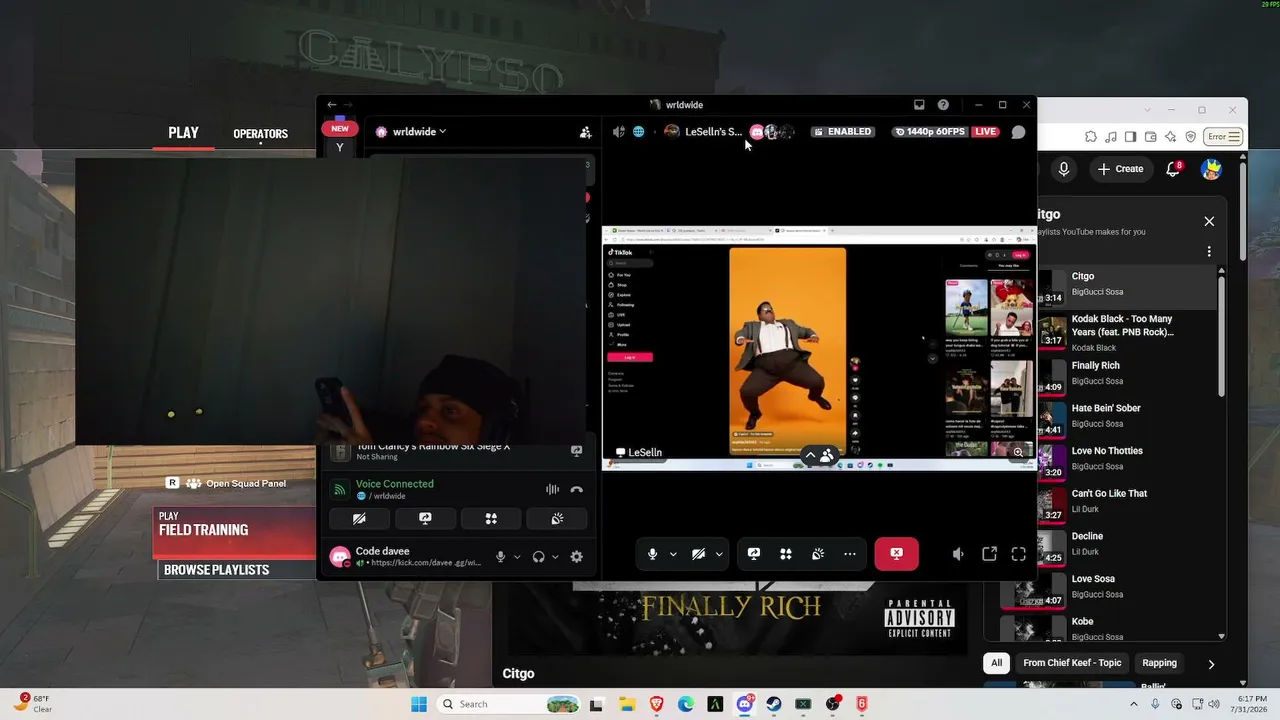Open Squad Panel in the game
Viewport: 1280px width, 720px height.
coord(227,484)
